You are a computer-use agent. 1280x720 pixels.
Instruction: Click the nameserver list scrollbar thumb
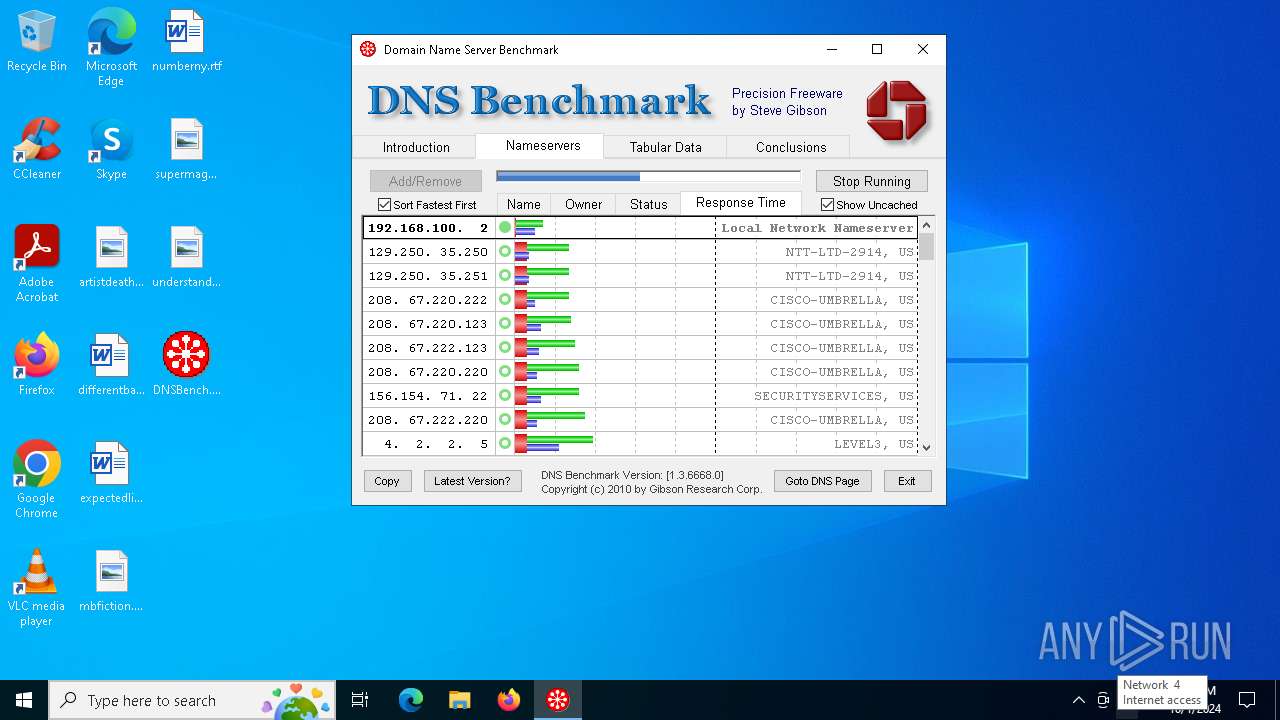click(x=926, y=247)
